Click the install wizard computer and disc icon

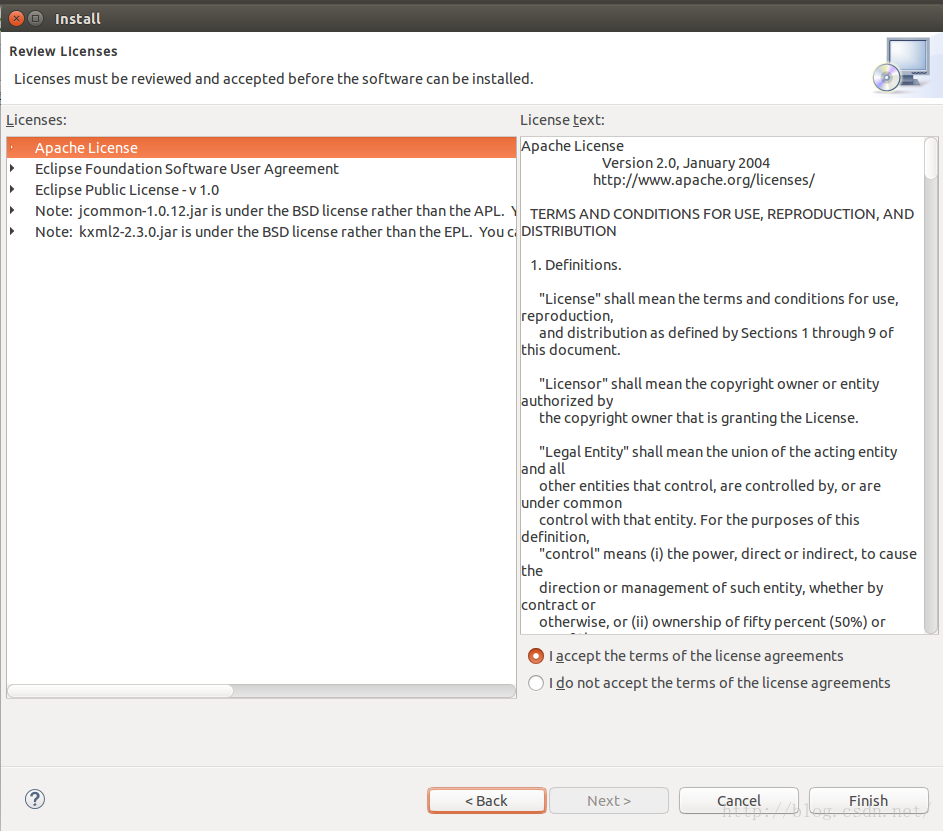click(x=901, y=66)
